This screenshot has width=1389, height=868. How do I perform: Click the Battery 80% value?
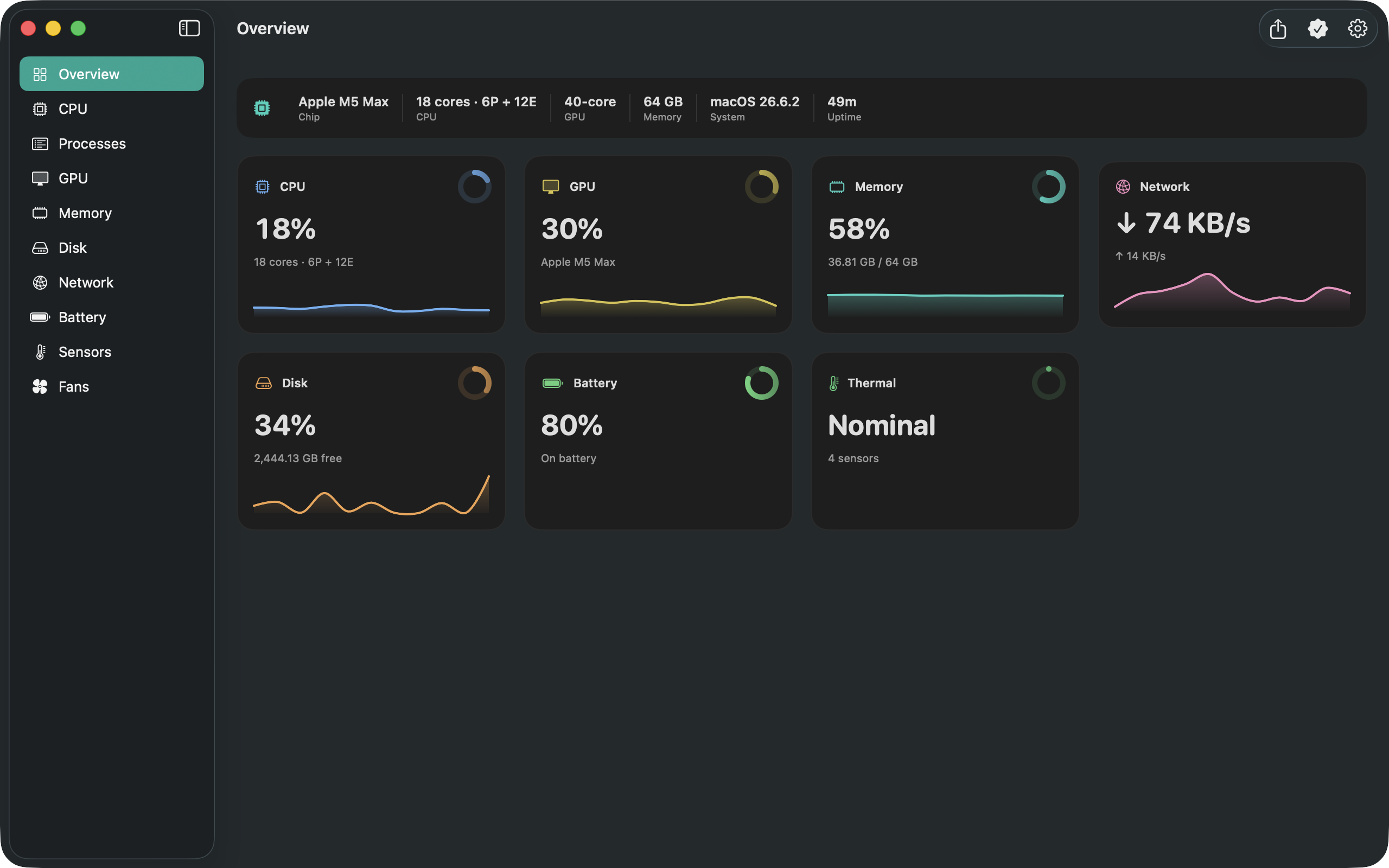572,425
